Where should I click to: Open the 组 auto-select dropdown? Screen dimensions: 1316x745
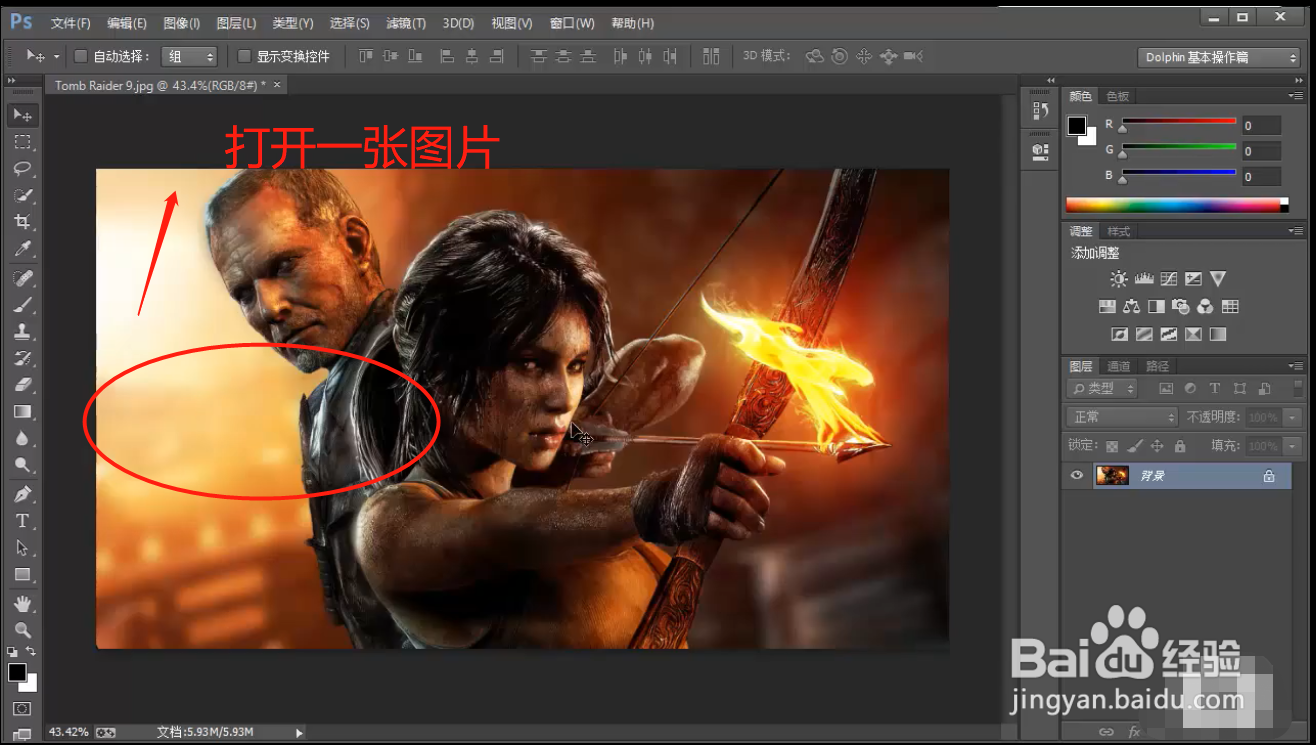(189, 57)
